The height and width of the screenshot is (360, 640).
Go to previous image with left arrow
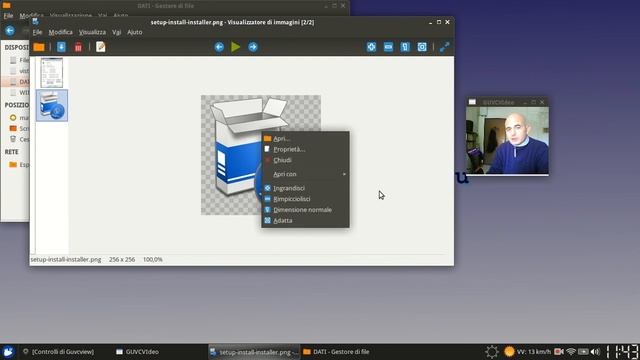pyautogui.click(x=219, y=47)
